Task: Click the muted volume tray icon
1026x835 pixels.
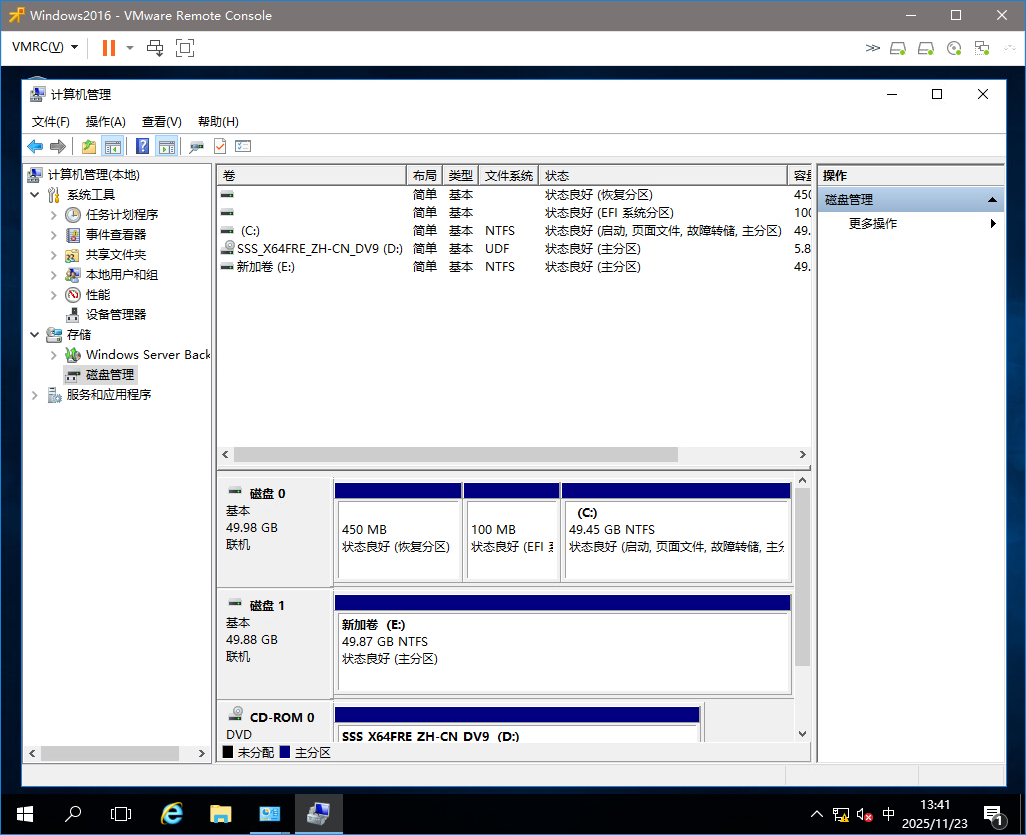Action: pos(864,815)
